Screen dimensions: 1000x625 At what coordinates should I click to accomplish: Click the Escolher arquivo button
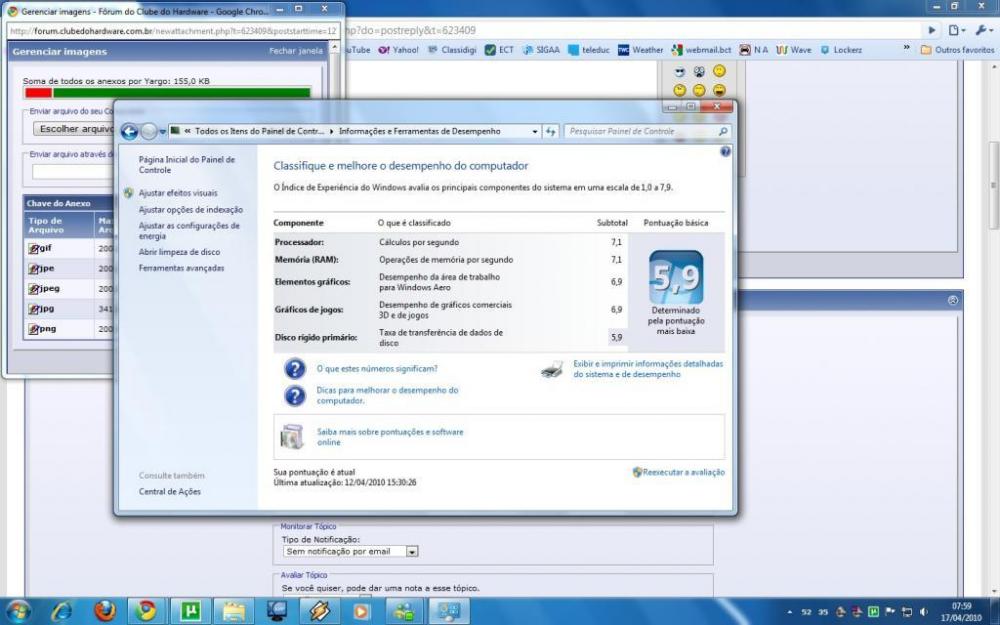(x=74, y=129)
